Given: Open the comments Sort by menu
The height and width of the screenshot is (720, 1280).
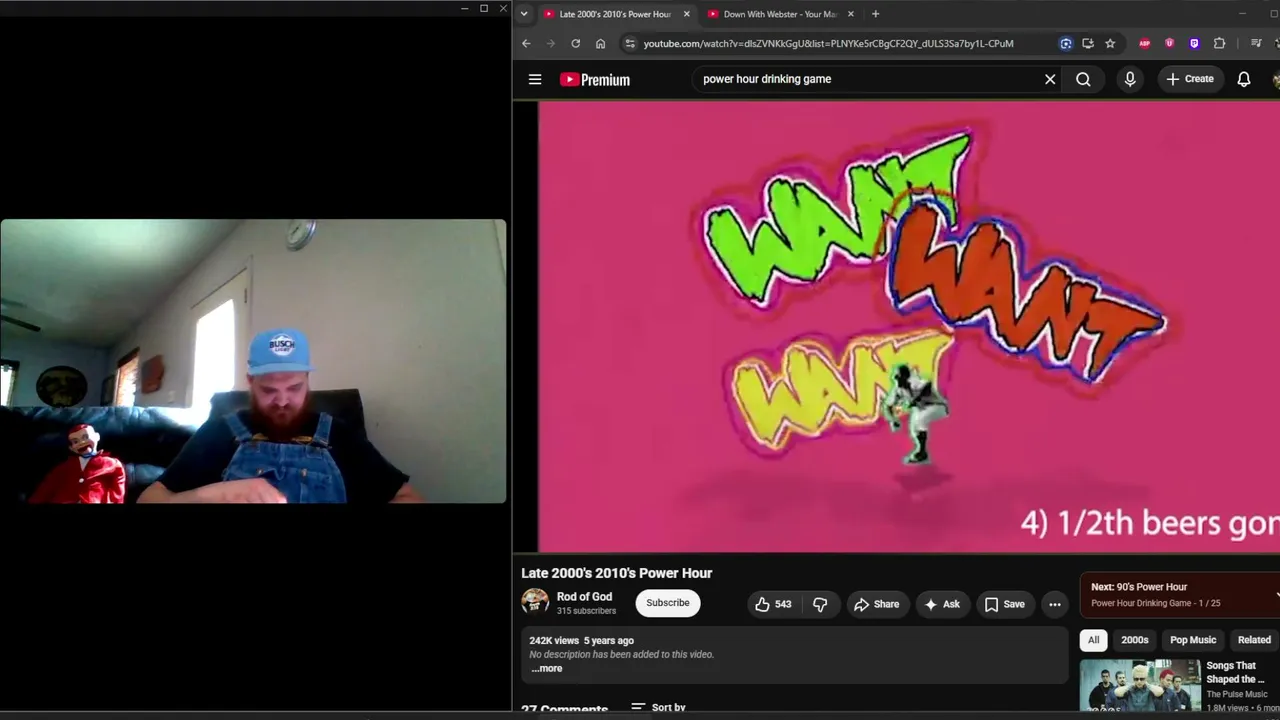Looking at the screenshot, I should click(x=658, y=707).
